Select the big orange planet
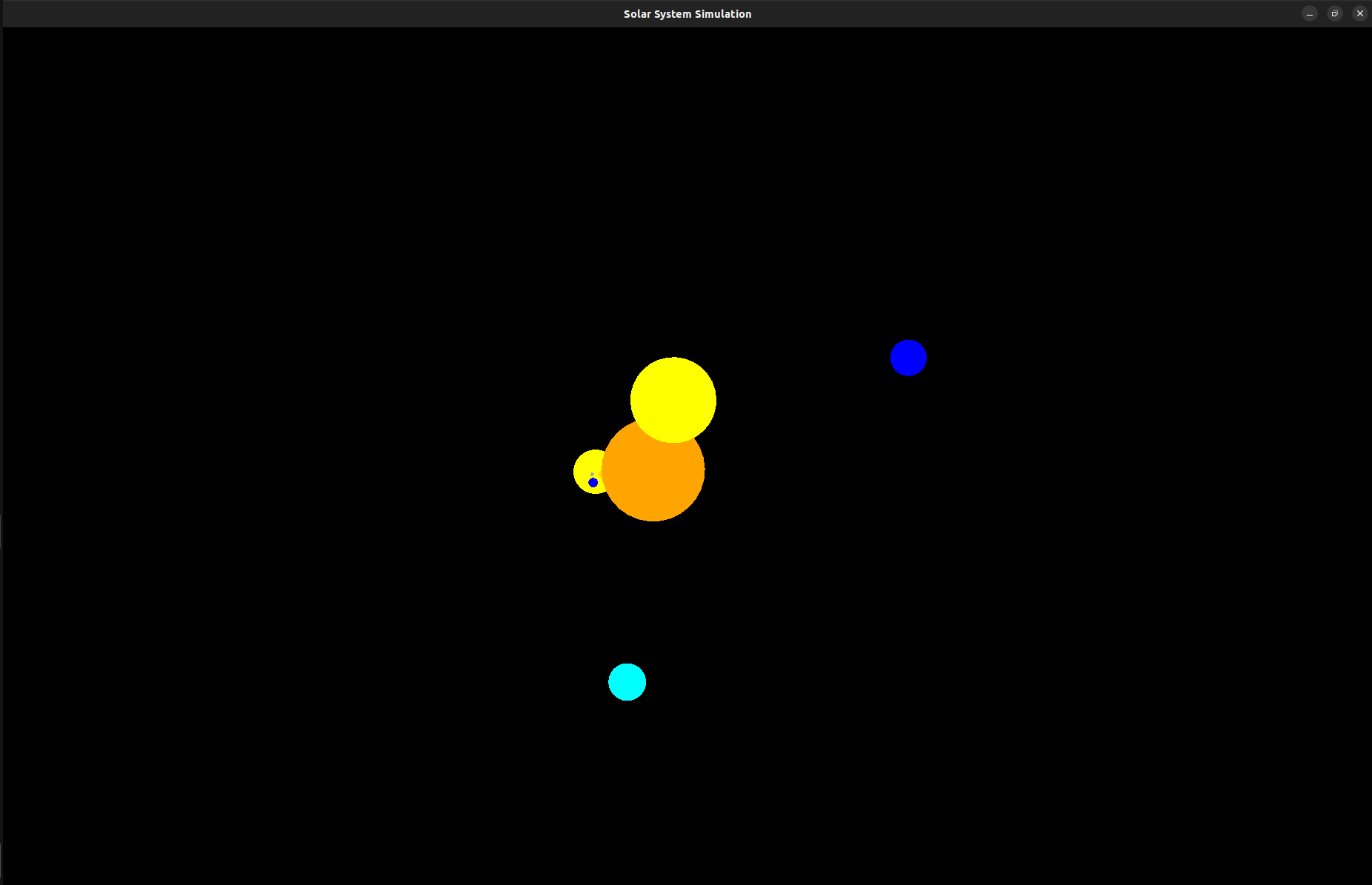 (x=653, y=470)
